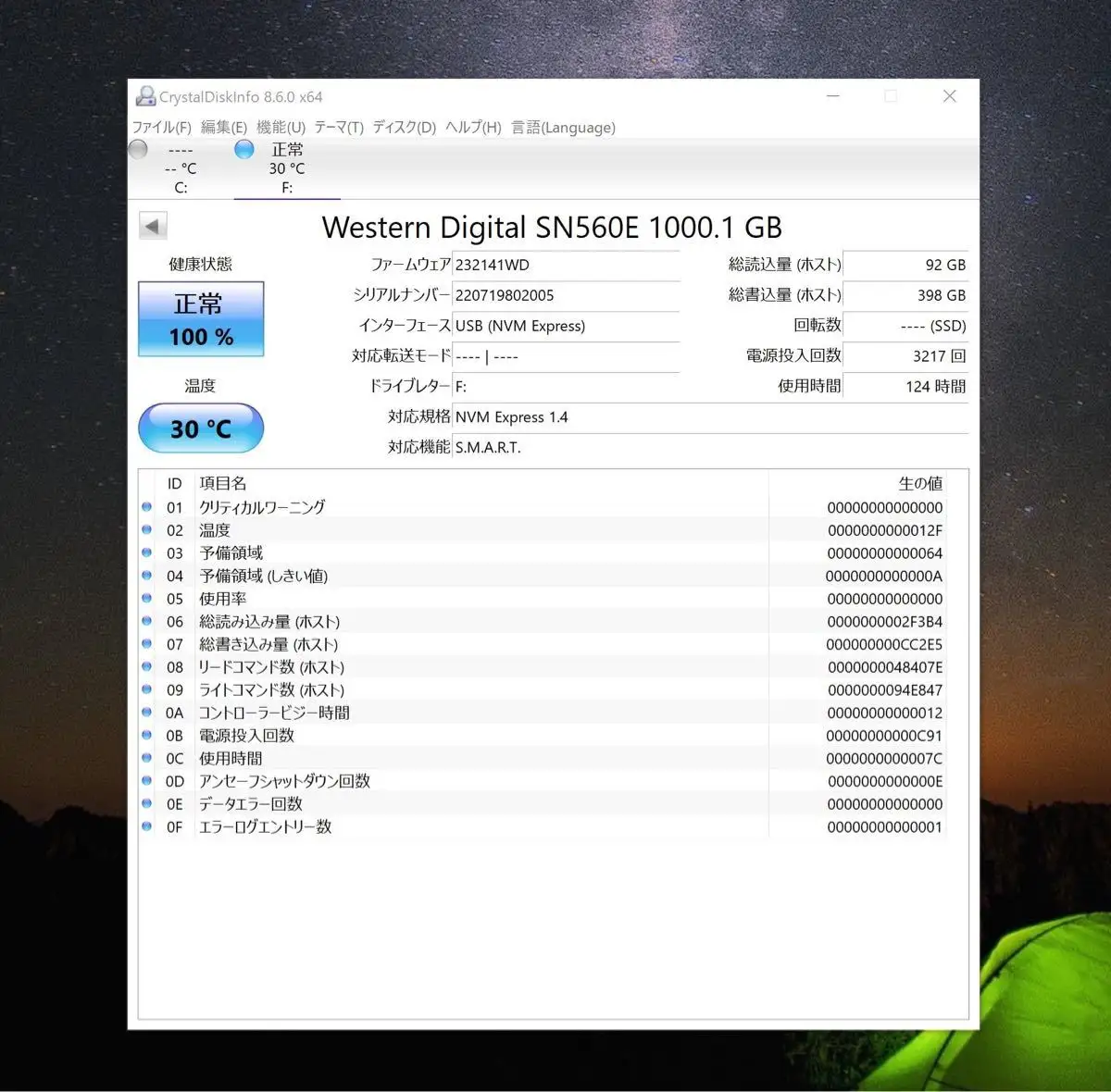
Task: Click status dot for 03 予備領域 row
Action: pyautogui.click(x=147, y=552)
